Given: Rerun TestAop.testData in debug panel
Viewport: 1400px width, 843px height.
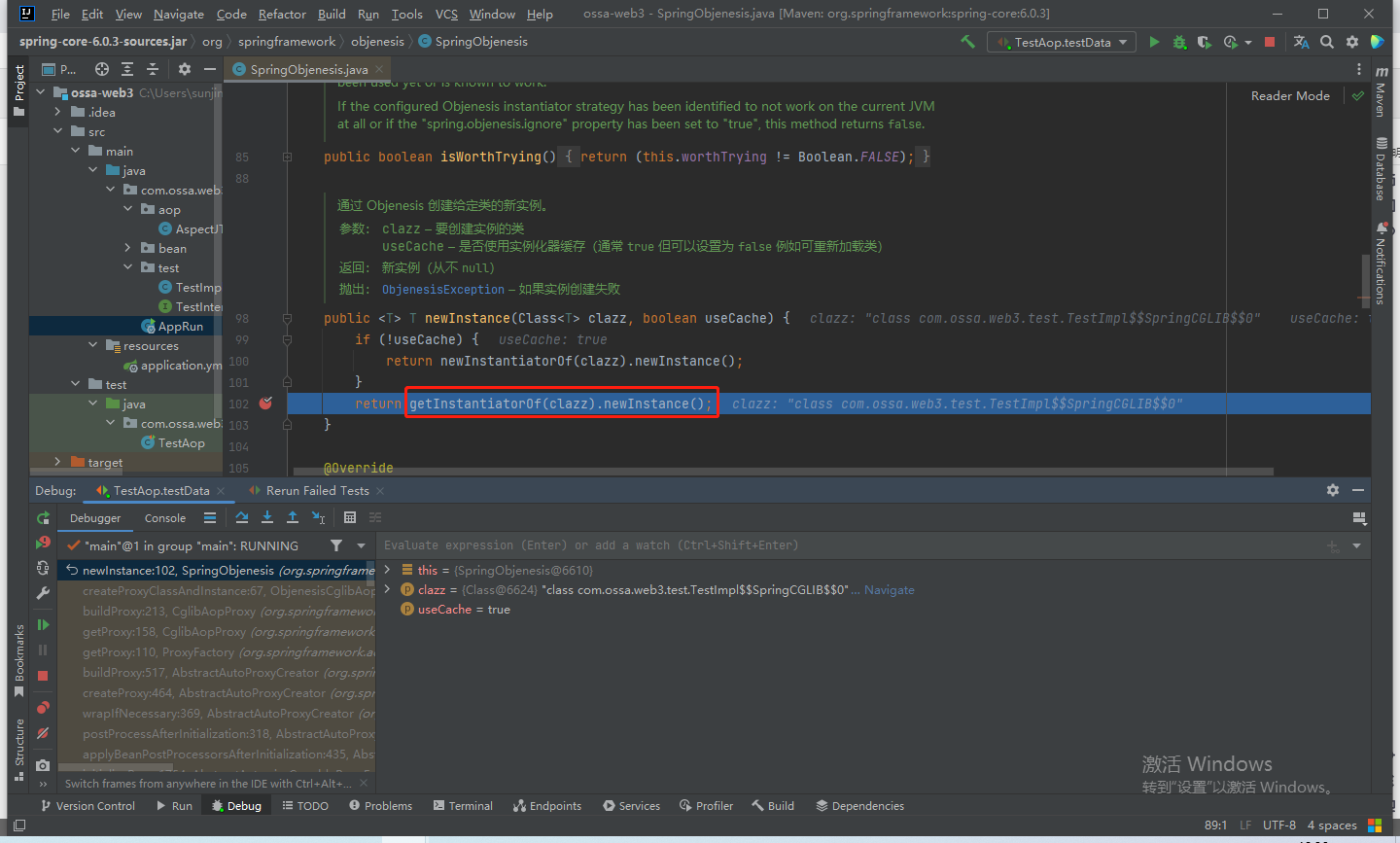Looking at the screenshot, I should point(43,518).
